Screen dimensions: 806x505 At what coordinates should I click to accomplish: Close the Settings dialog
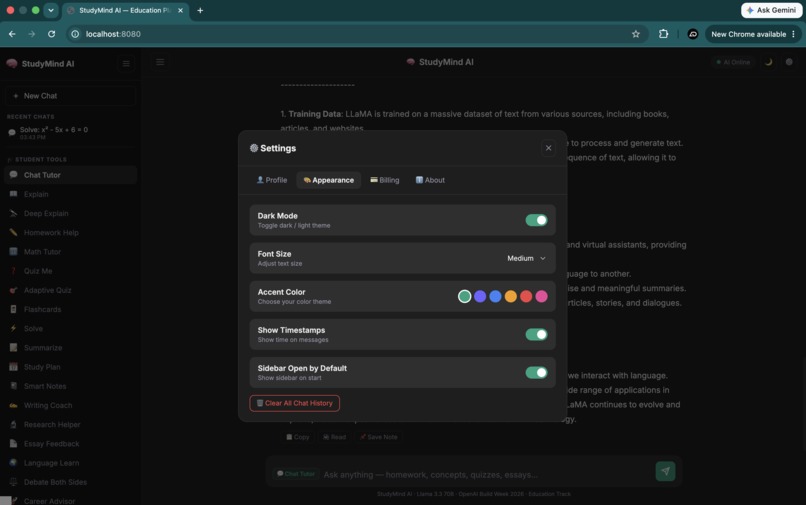(548, 148)
